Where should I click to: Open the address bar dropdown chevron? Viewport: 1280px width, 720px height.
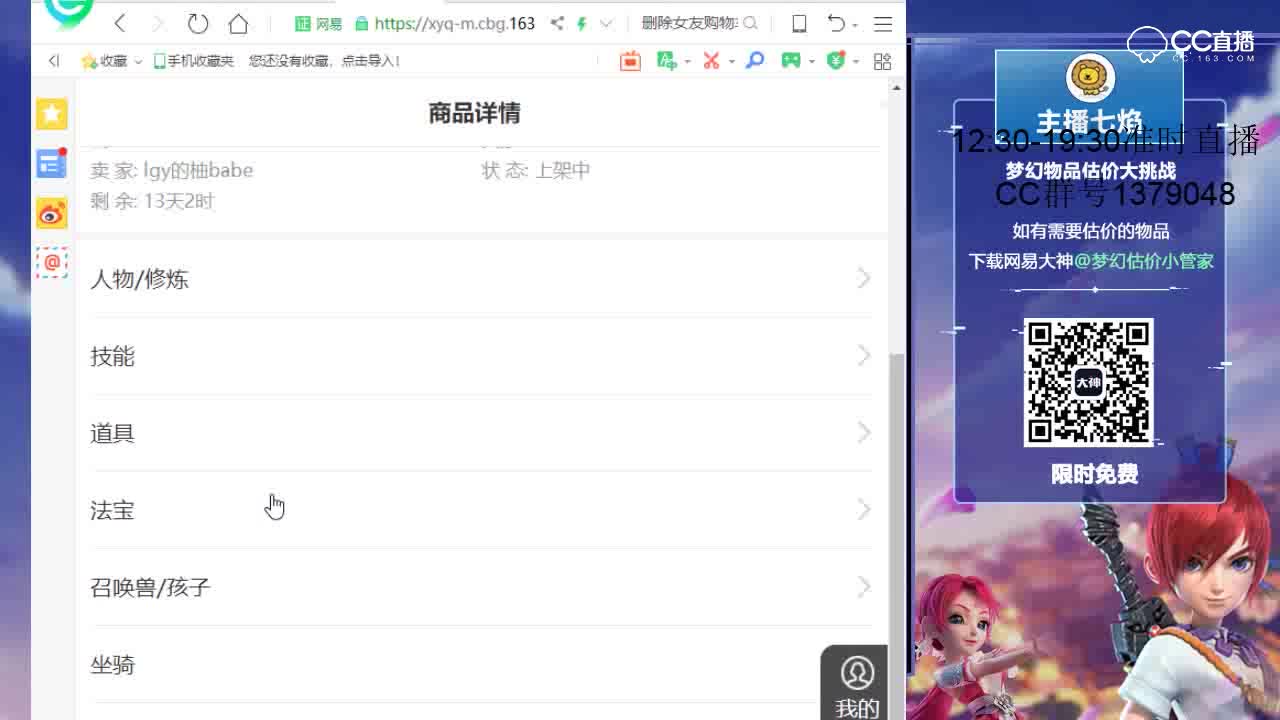pyautogui.click(x=606, y=23)
